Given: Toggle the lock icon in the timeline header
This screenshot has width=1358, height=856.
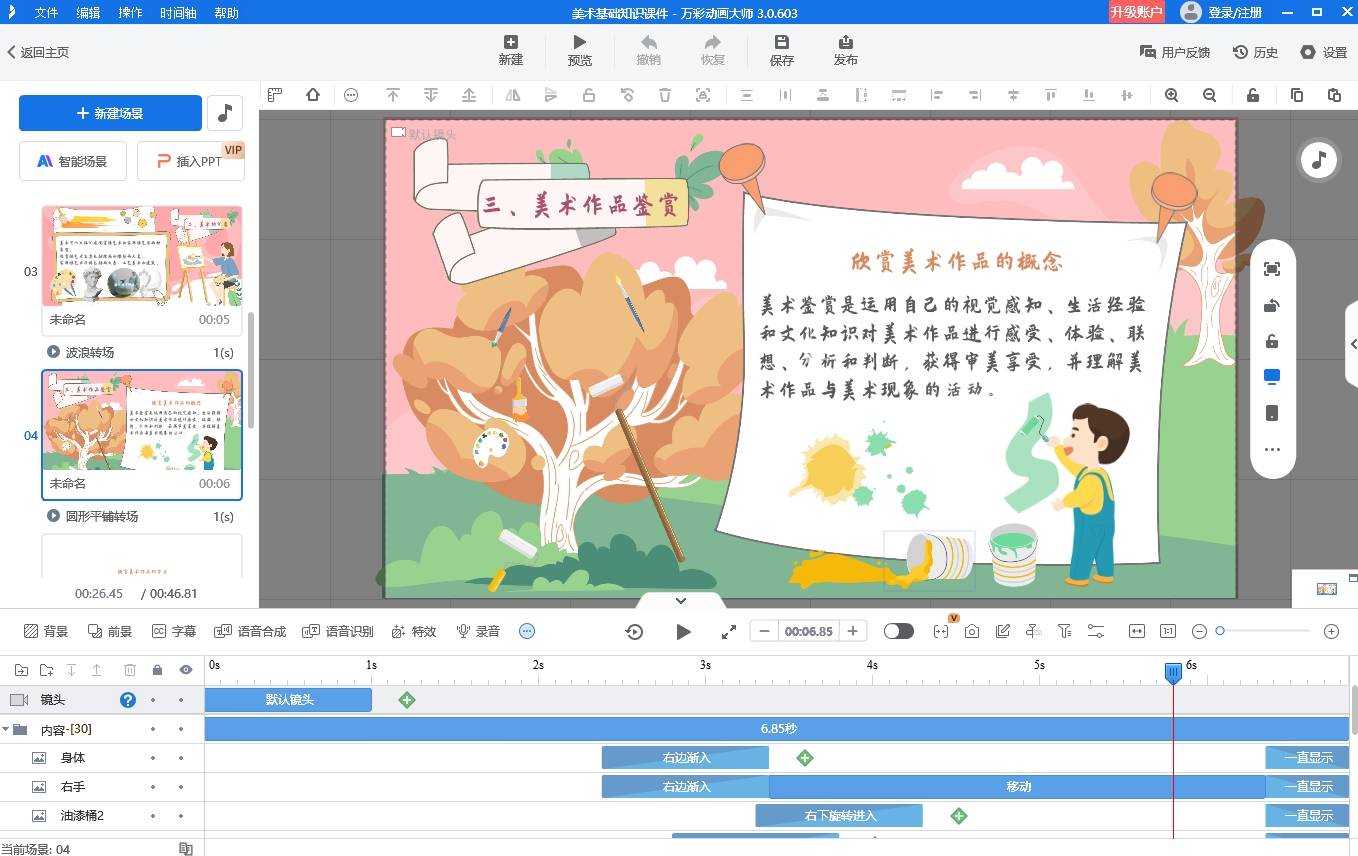Looking at the screenshot, I should tap(157, 670).
